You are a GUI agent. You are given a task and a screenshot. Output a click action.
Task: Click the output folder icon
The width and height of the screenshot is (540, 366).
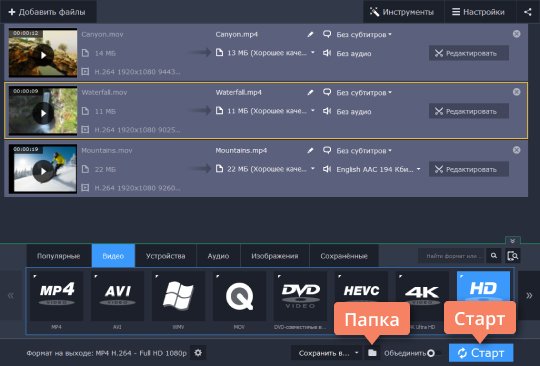pyautogui.click(x=372, y=353)
